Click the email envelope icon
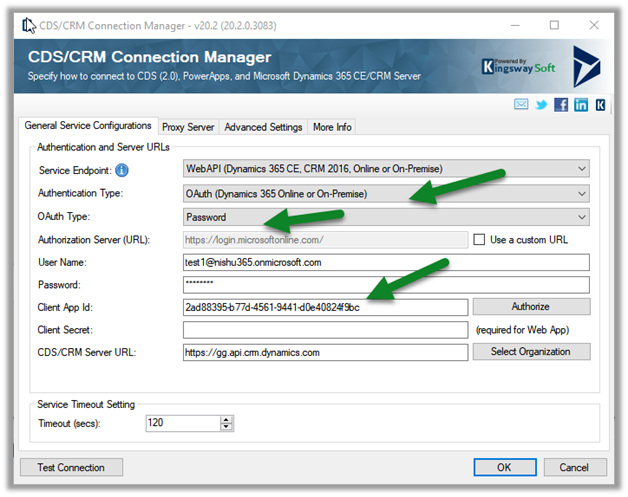This screenshot has height=497, width=628. (x=521, y=104)
